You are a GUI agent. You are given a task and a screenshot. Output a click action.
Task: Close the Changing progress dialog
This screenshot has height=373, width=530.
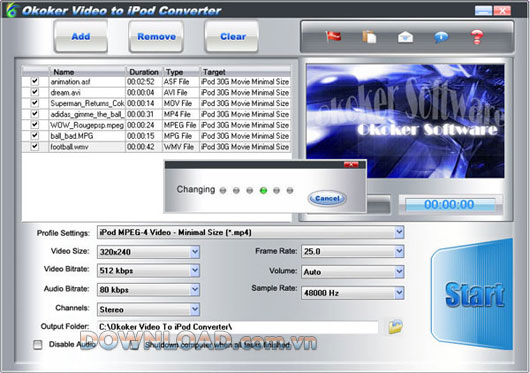(351, 165)
